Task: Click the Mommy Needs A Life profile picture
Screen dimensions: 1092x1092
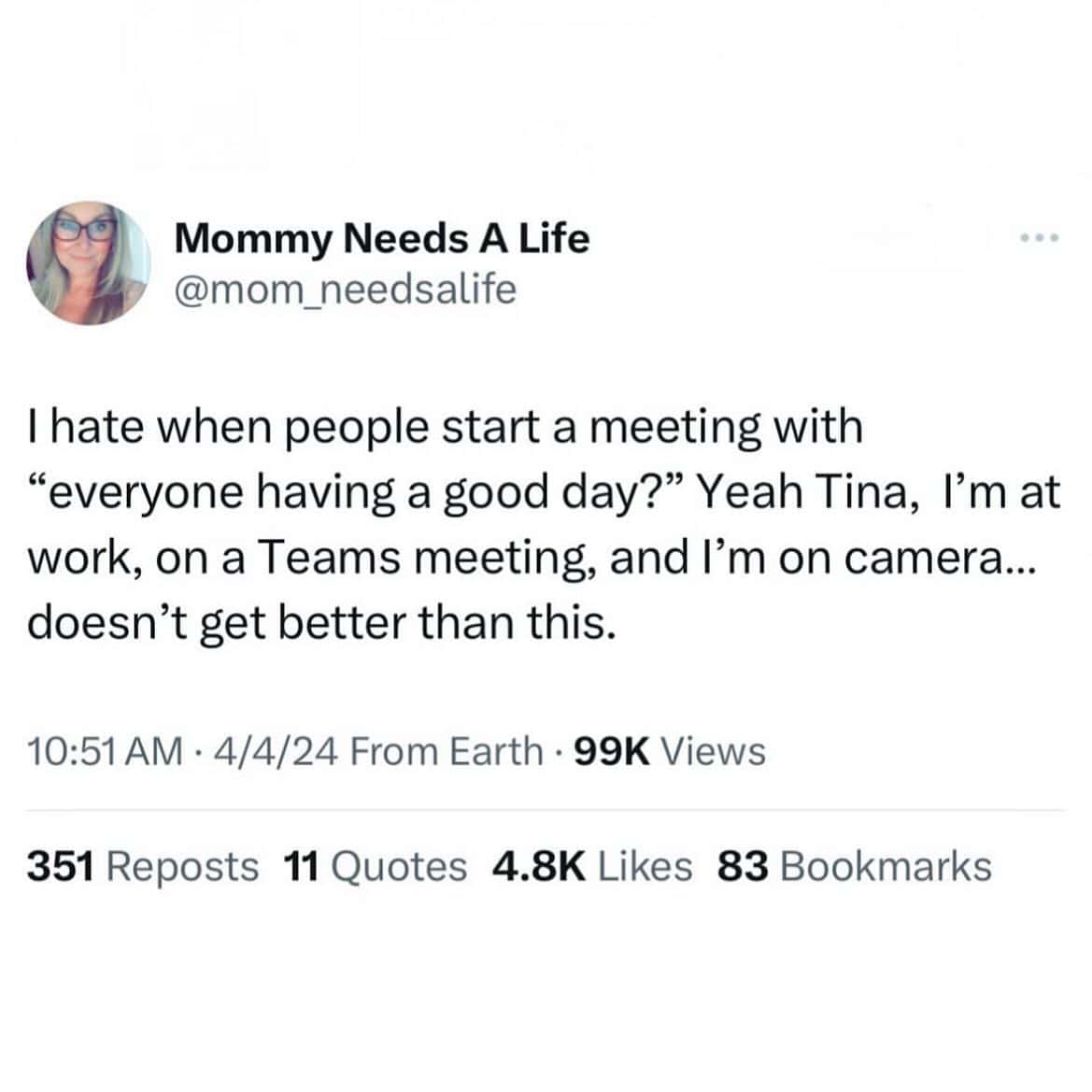Action: coord(89,262)
